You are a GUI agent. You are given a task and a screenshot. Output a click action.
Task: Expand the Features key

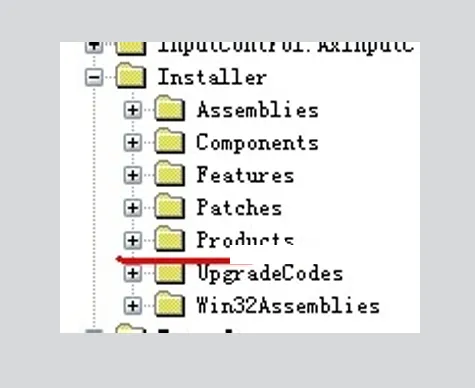pyautogui.click(x=133, y=175)
